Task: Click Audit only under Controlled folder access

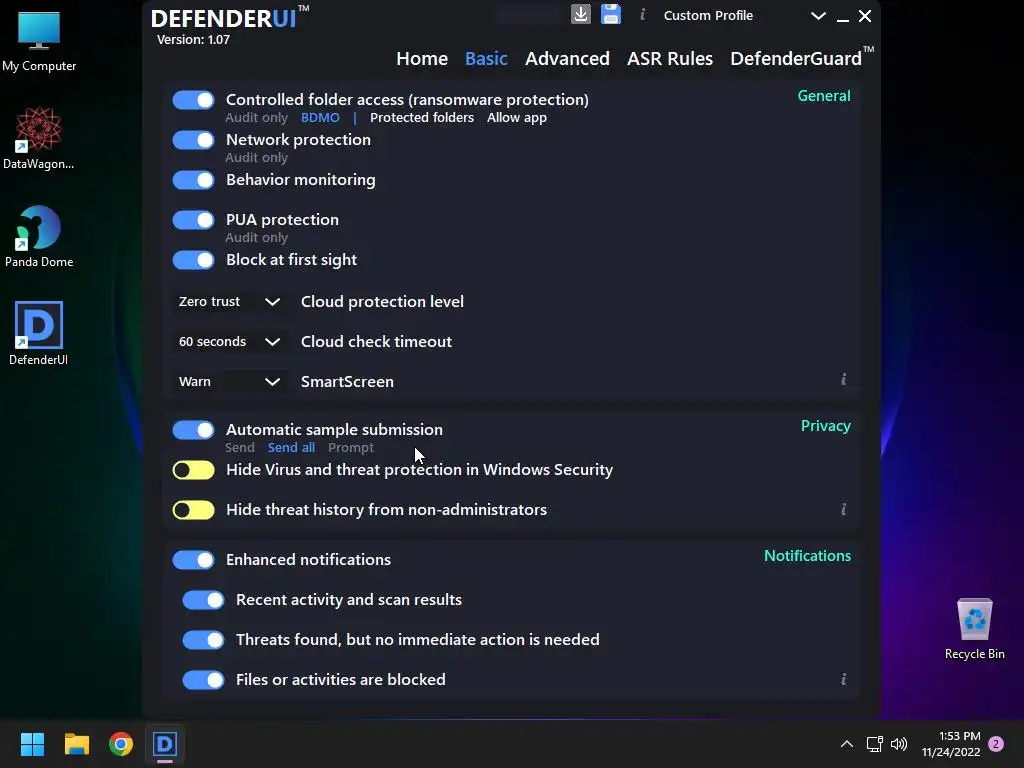Action: click(256, 118)
